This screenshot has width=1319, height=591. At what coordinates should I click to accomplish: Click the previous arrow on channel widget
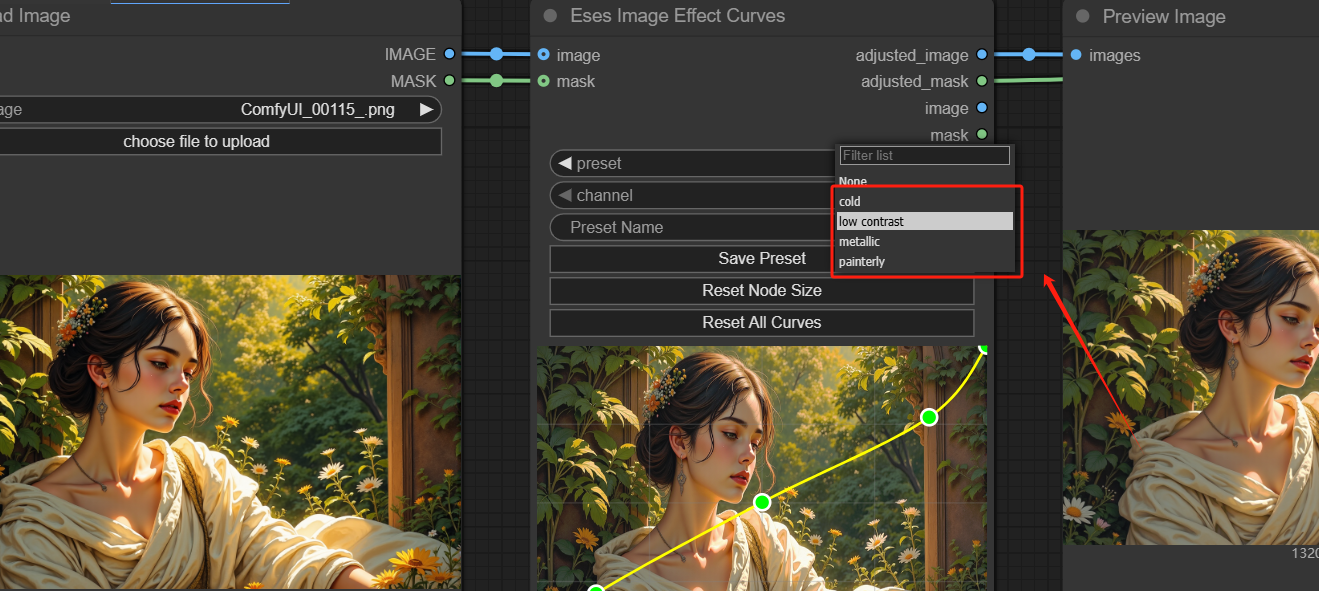pos(565,195)
